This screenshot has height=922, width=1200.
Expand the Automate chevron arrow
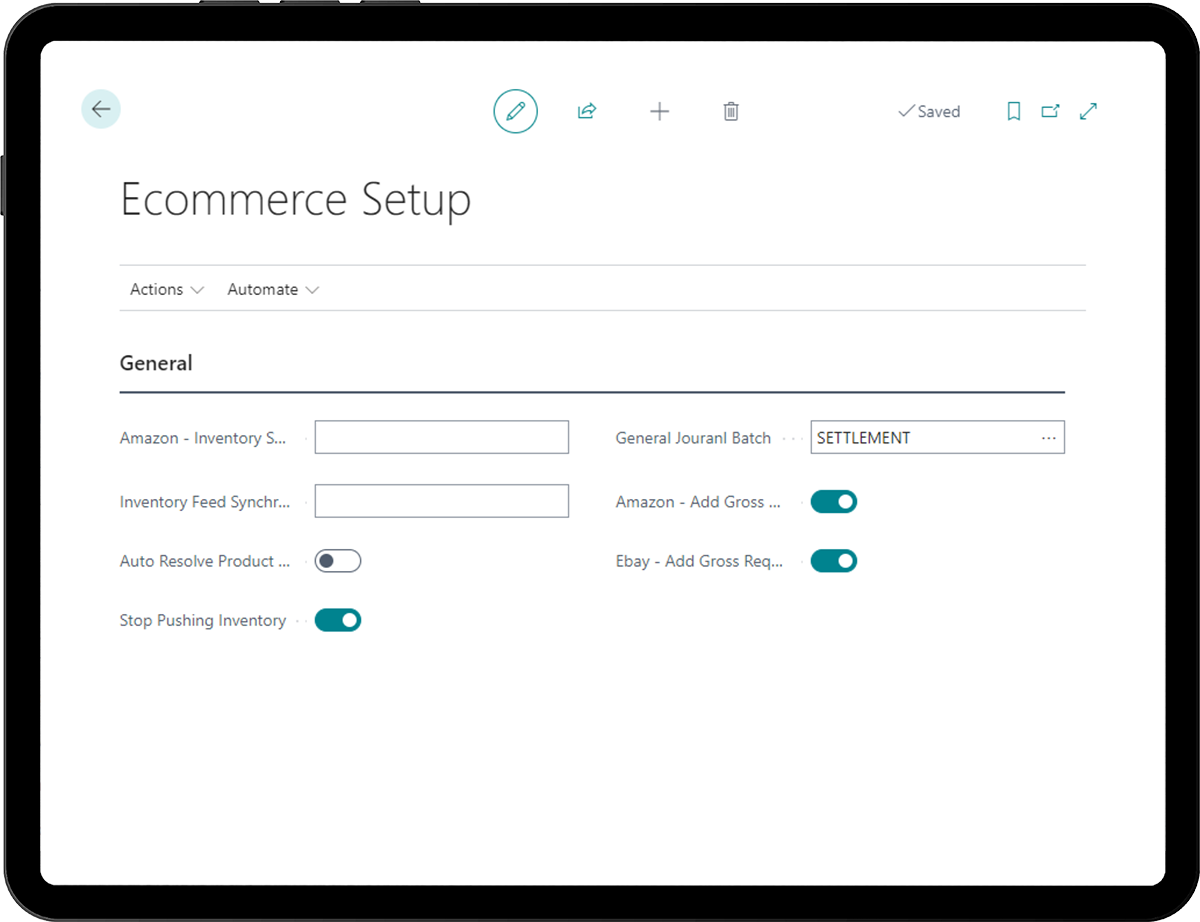[312, 290]
